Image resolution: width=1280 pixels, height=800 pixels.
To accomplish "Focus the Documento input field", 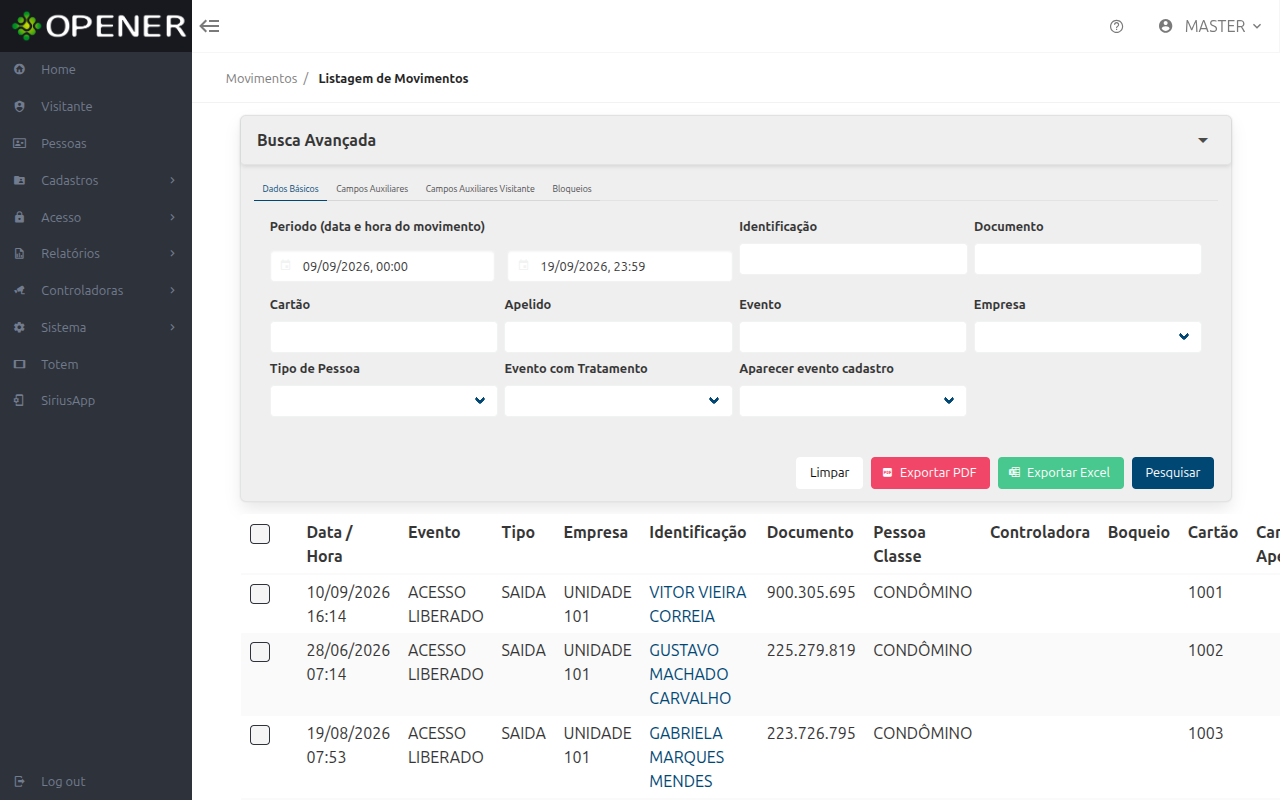I will 1087,259.
